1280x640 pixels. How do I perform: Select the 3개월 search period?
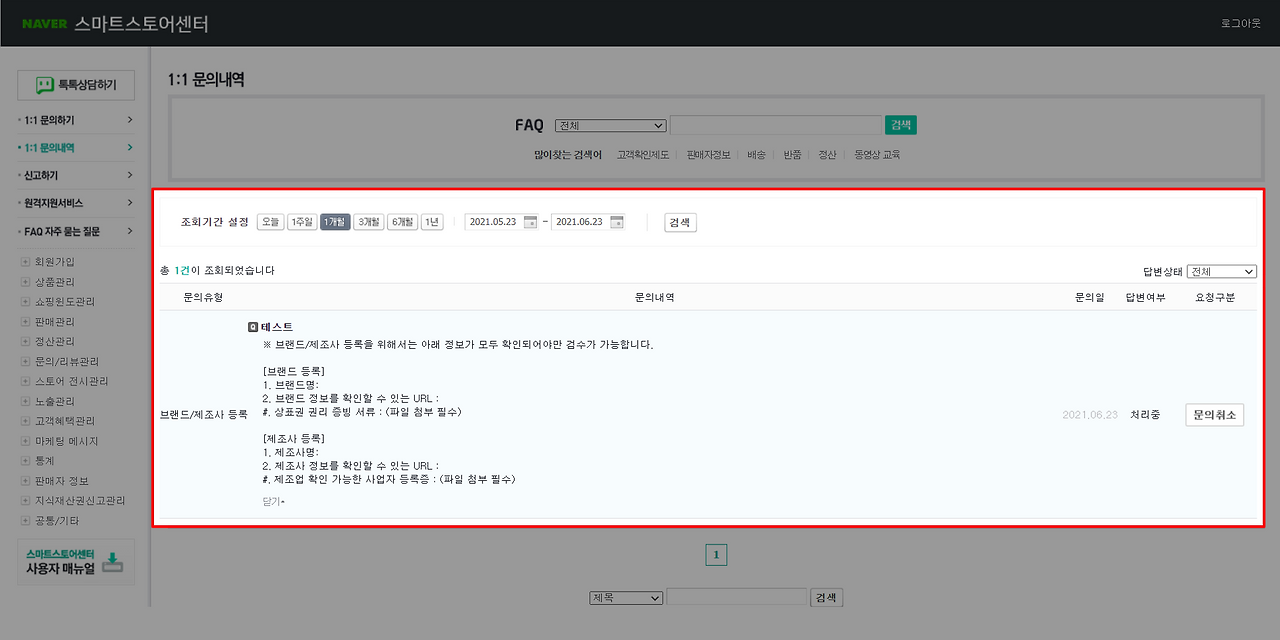(366, 222)
